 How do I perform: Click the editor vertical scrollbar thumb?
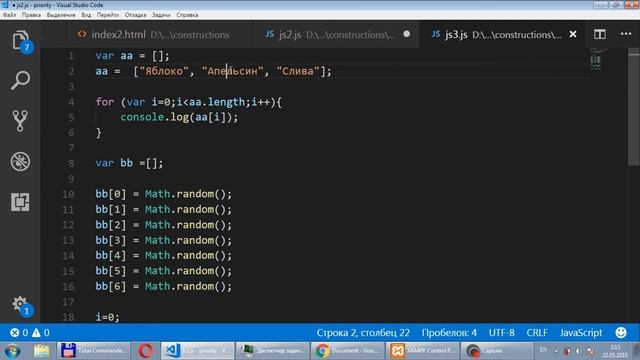[634, 107]
